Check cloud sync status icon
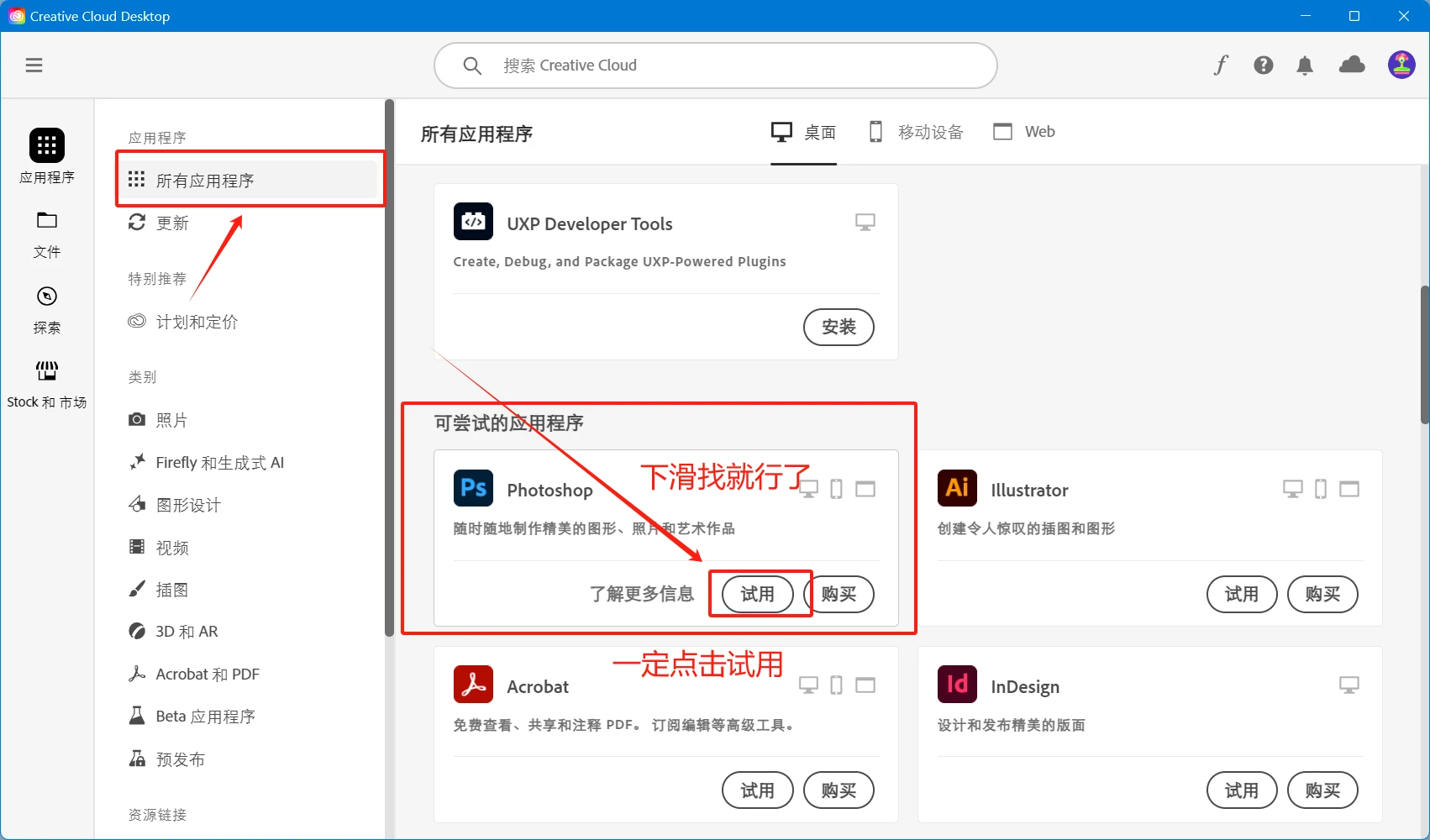This screenshot has height=840, width=1430. pyautogui.click(x=1352, y=65)
